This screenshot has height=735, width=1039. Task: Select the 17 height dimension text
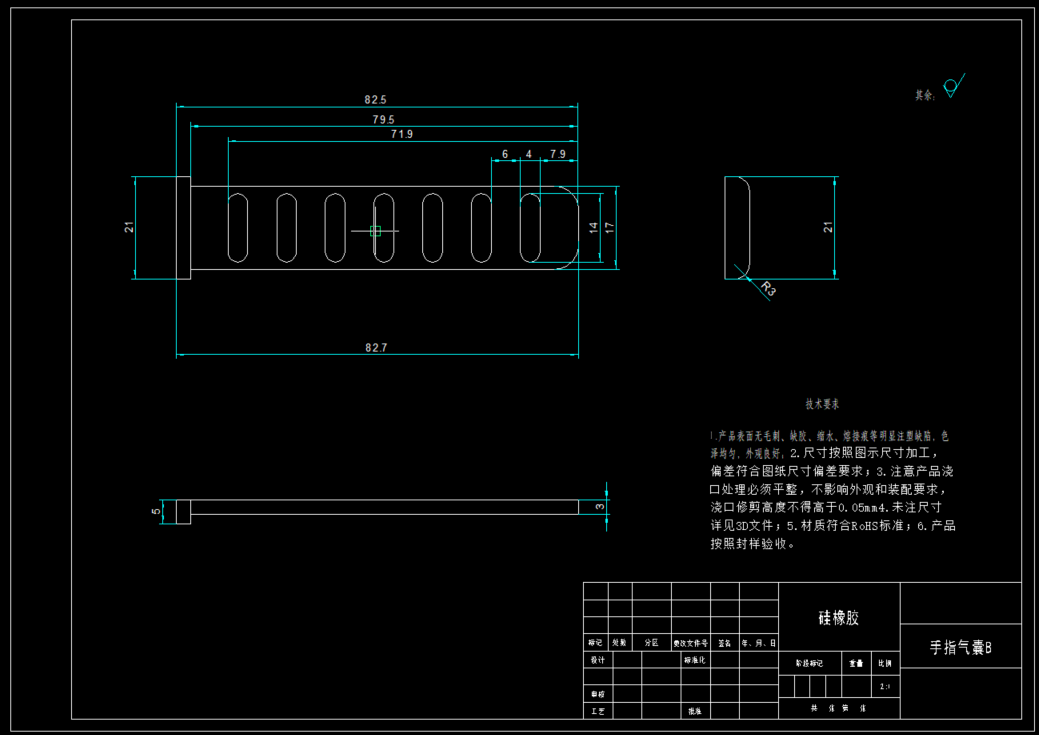click(x=610, y=227)
